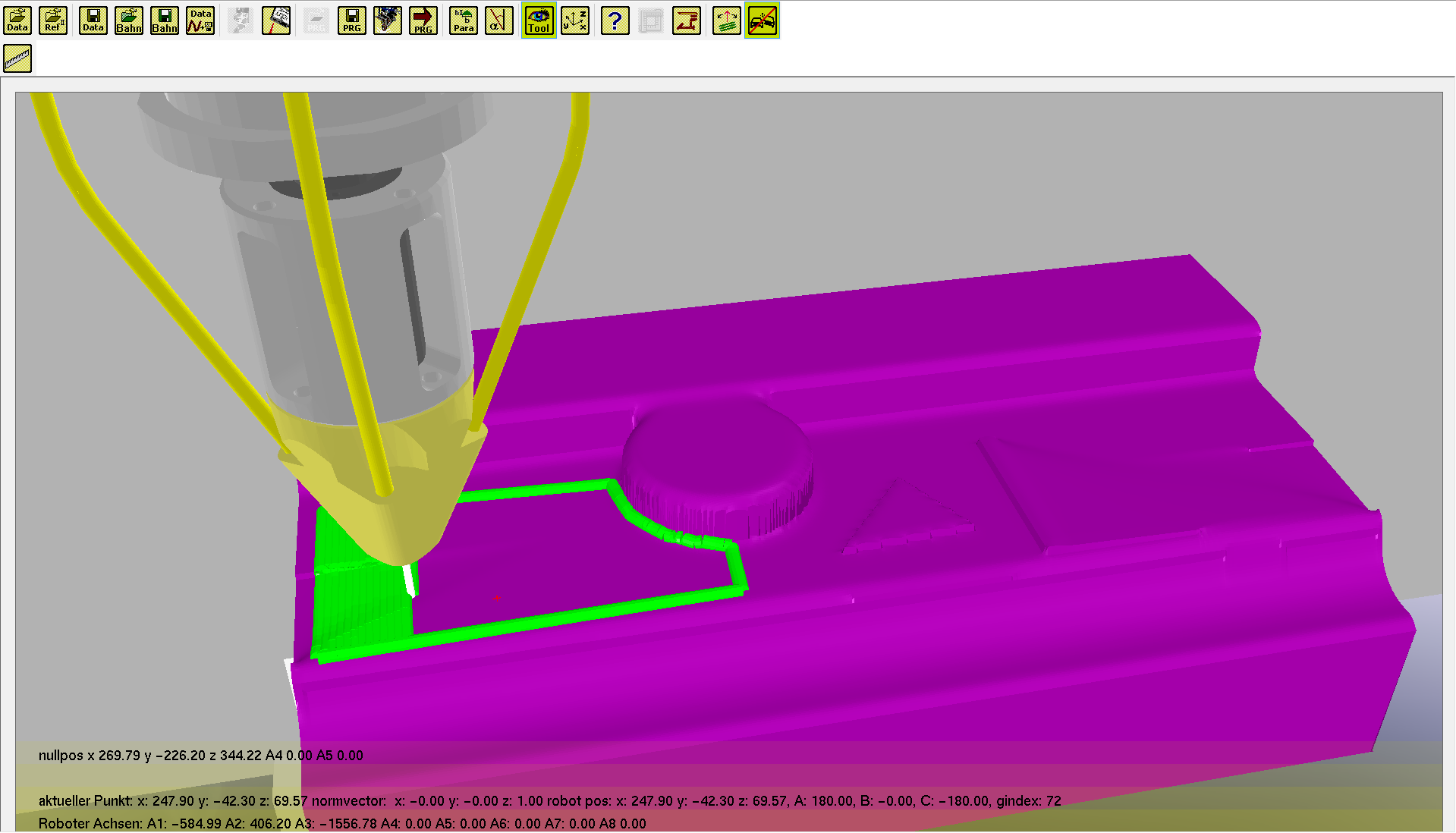Toggle the collision check car icon
The image size is (1456, 833).
pyautogui.click(x=763, y=20)
